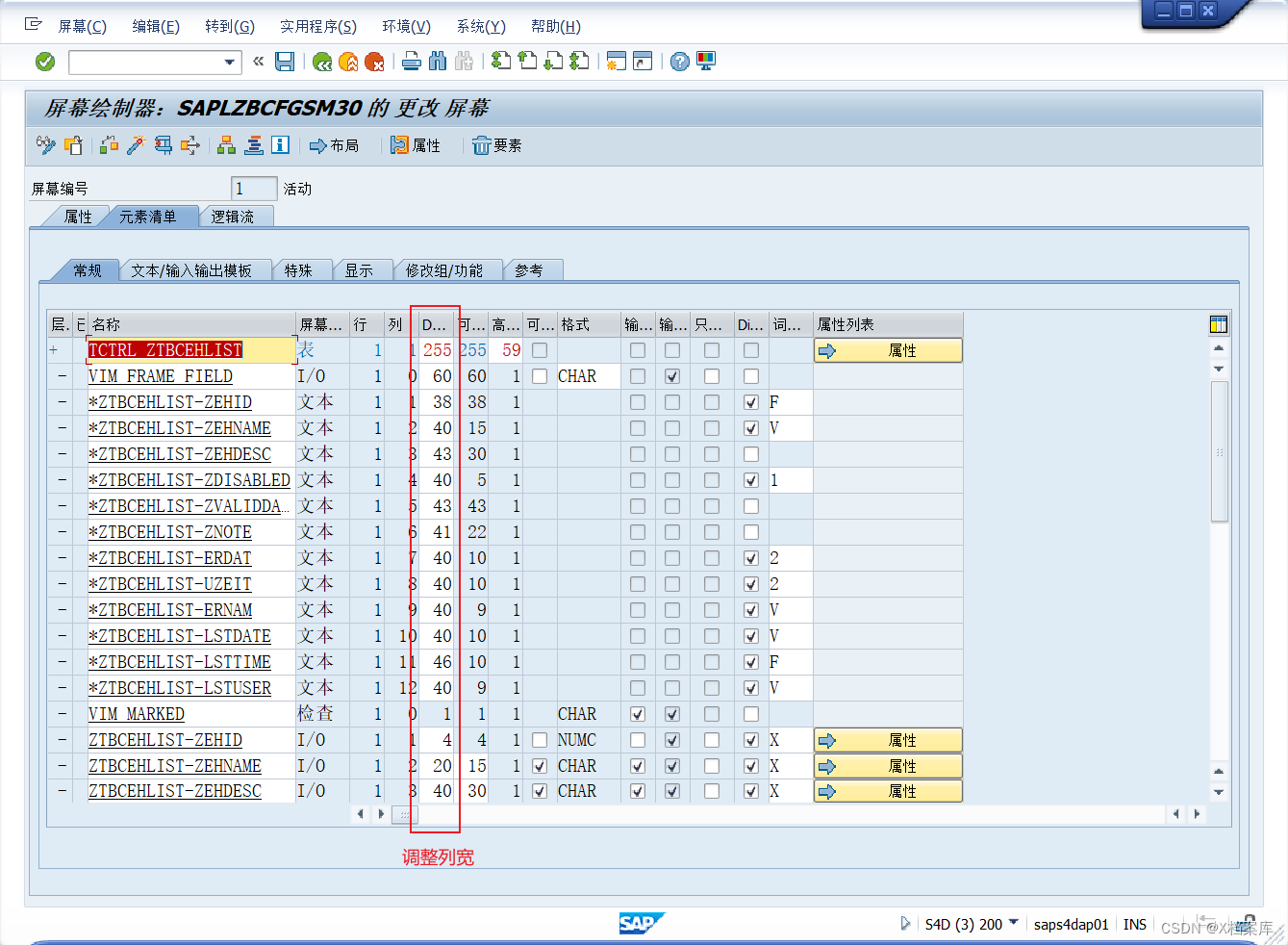Viewport: 1288px width, 945px height.
Task: Click the Find binoculars icon
Action: [438, 62]
